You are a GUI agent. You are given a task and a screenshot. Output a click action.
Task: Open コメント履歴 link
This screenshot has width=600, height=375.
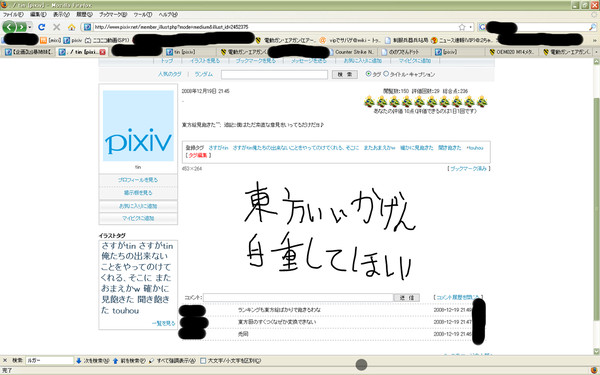click(x=458, y=297)
